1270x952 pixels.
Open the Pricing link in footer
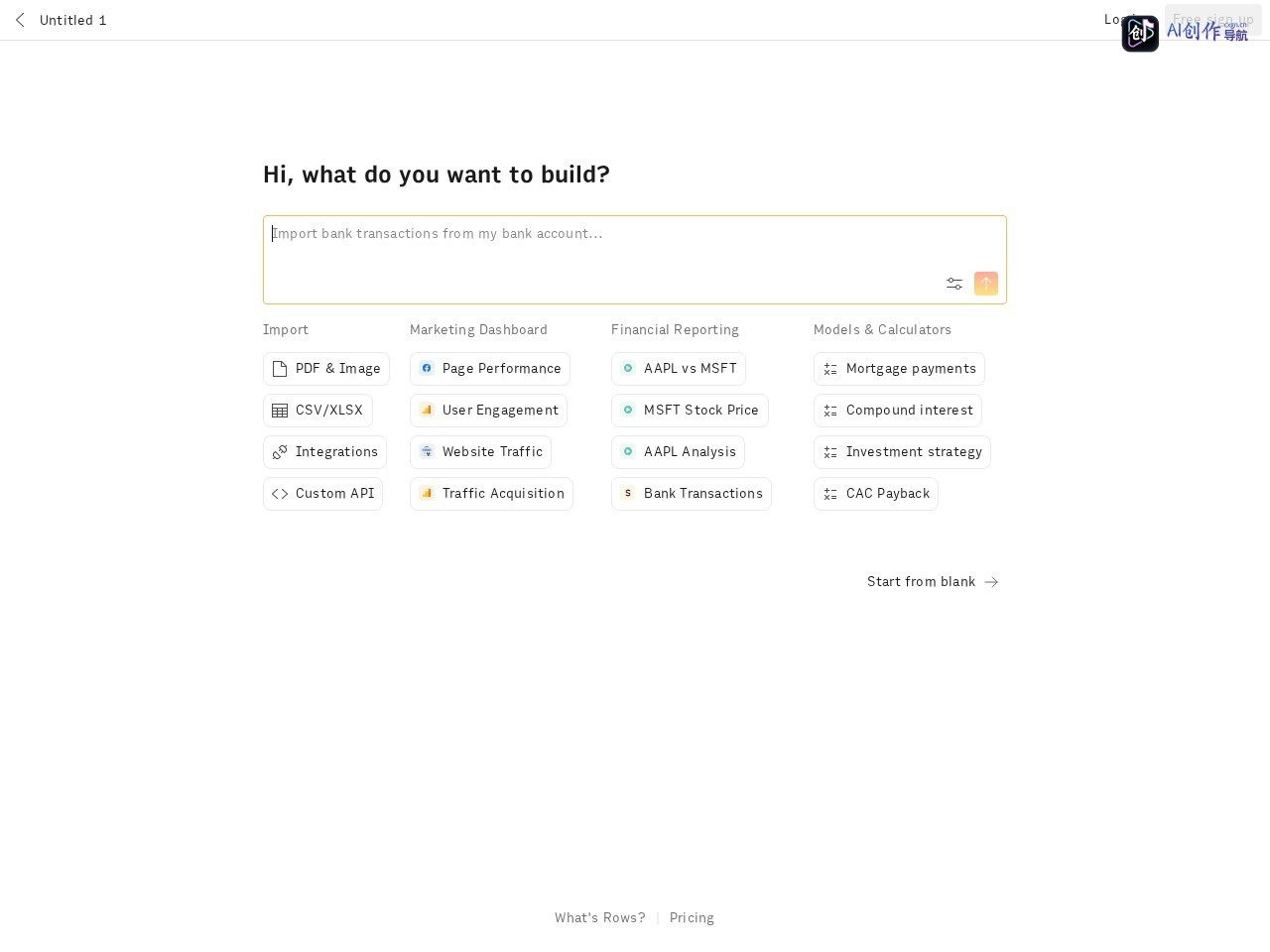692,918
